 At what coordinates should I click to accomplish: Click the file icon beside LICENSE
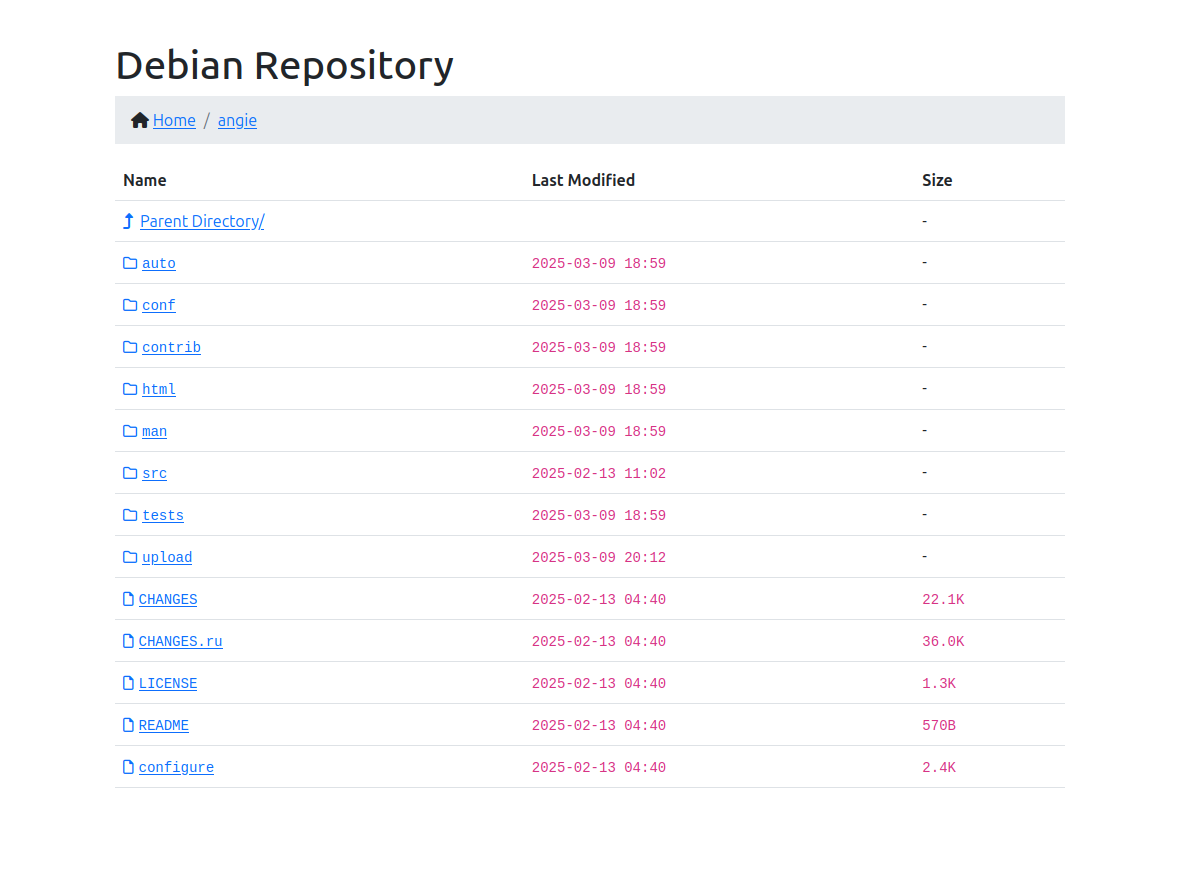pos(128,683)
